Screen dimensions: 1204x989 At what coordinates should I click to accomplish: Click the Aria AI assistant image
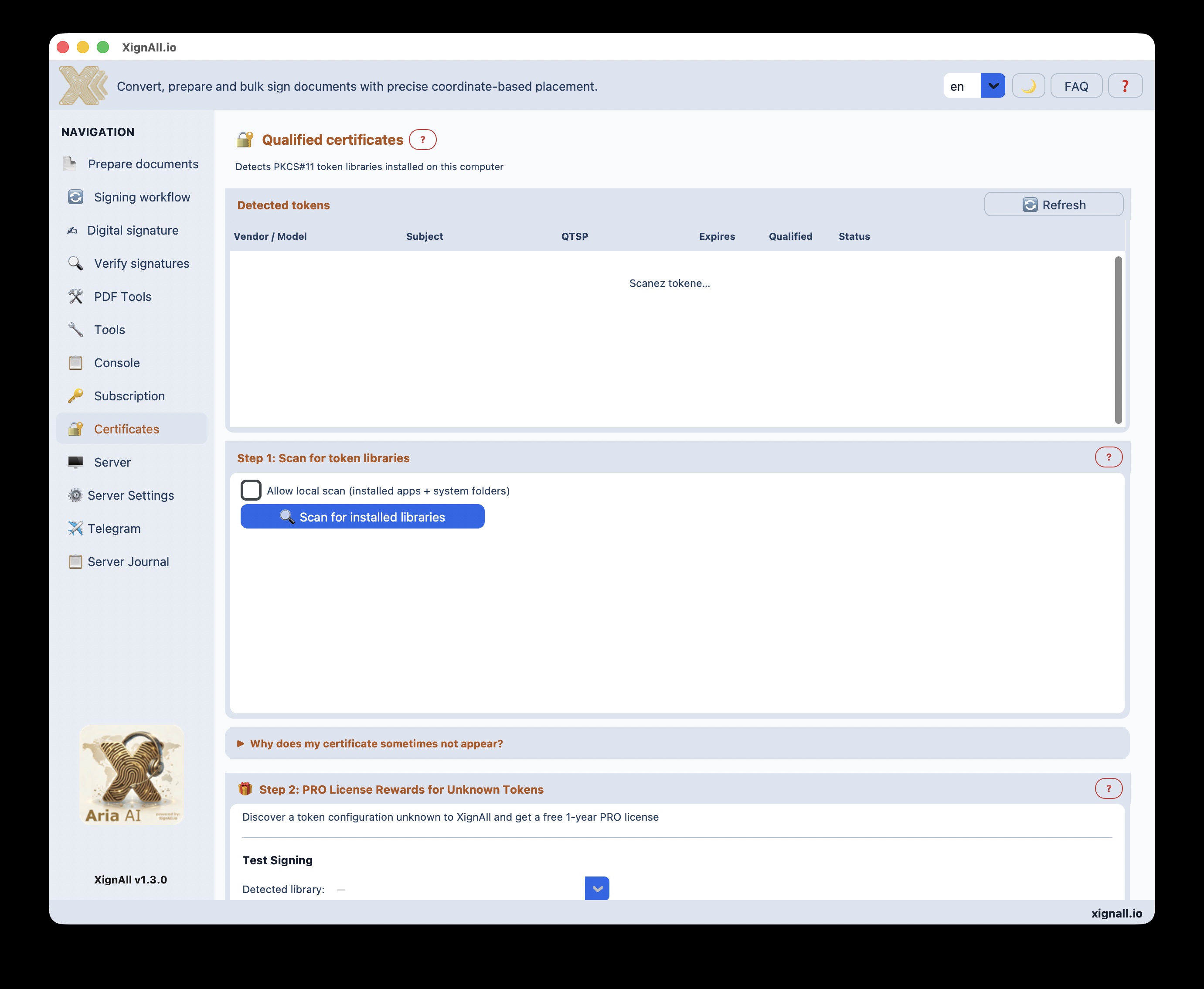132,775
